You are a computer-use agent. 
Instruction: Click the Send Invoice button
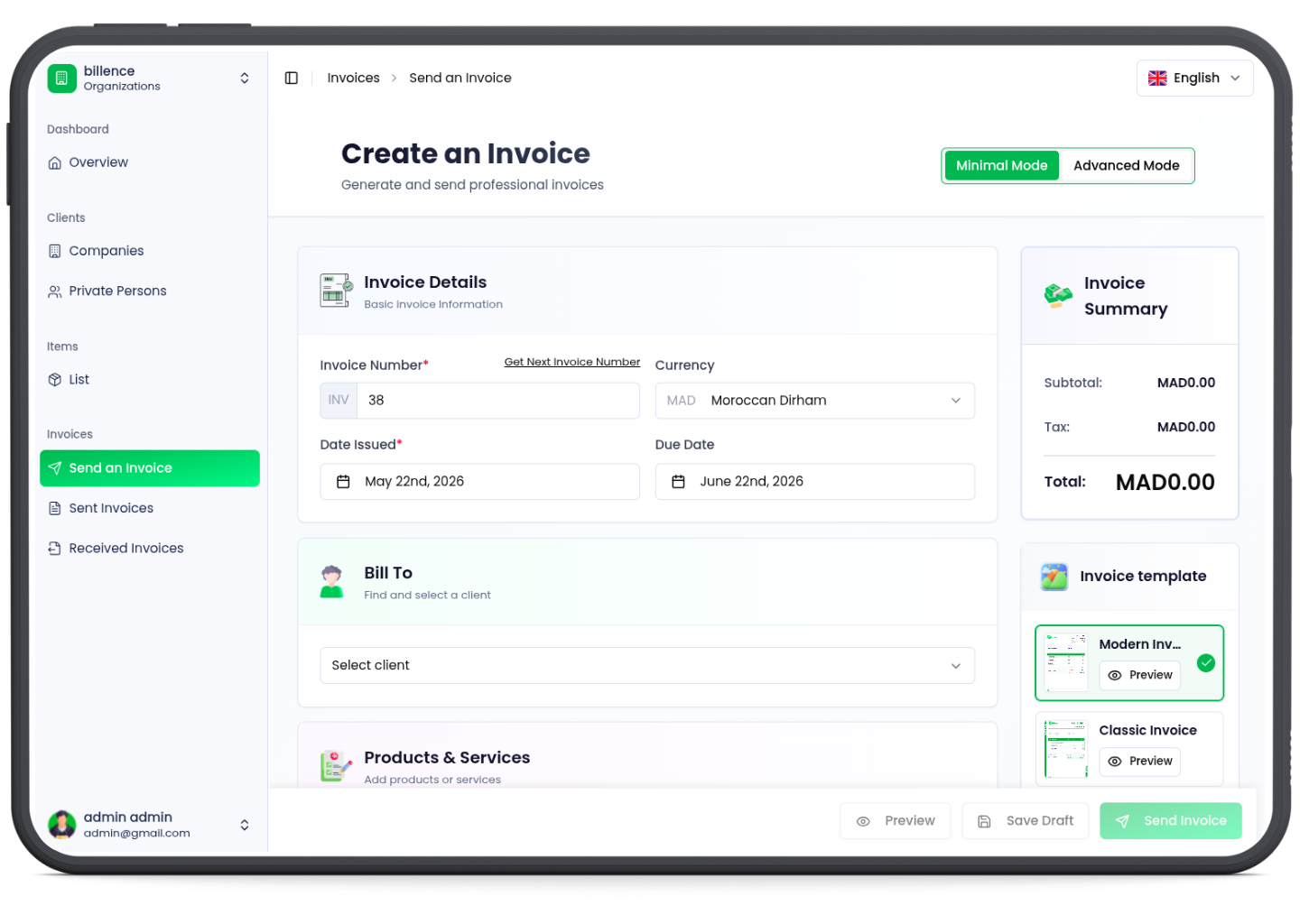coord(1171,821)
